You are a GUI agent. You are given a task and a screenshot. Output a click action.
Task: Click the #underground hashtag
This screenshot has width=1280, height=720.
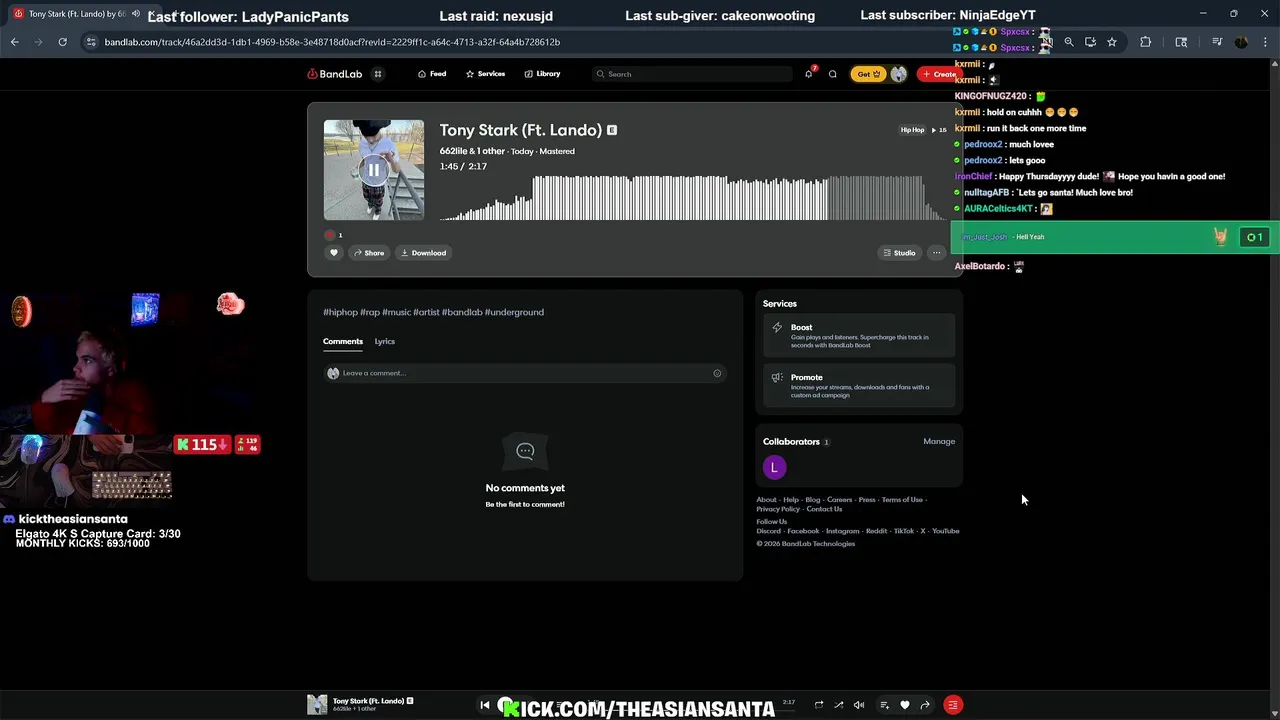click(514, 312)
